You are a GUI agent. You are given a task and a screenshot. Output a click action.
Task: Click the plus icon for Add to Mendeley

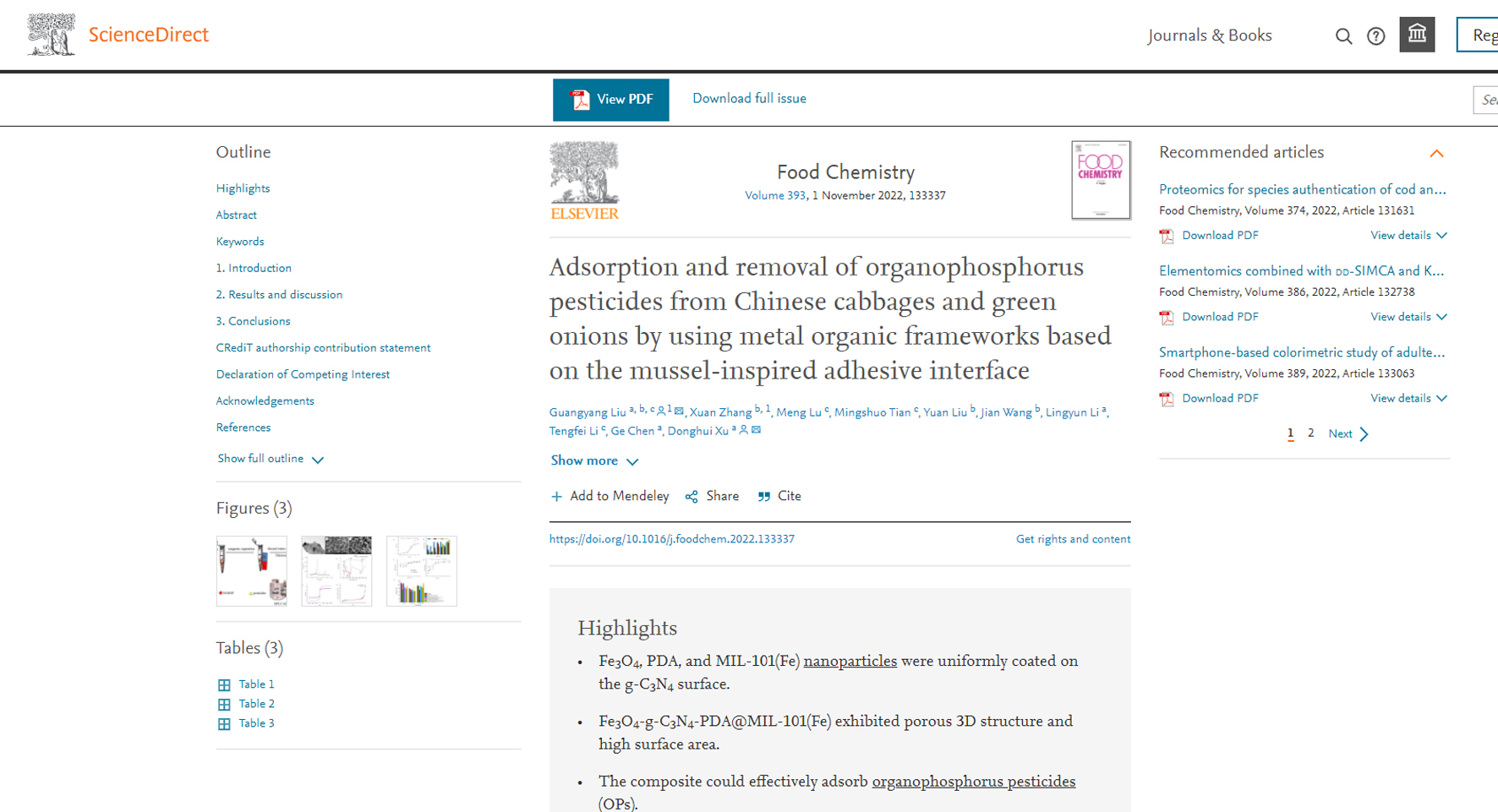click(x=556, y=497)
